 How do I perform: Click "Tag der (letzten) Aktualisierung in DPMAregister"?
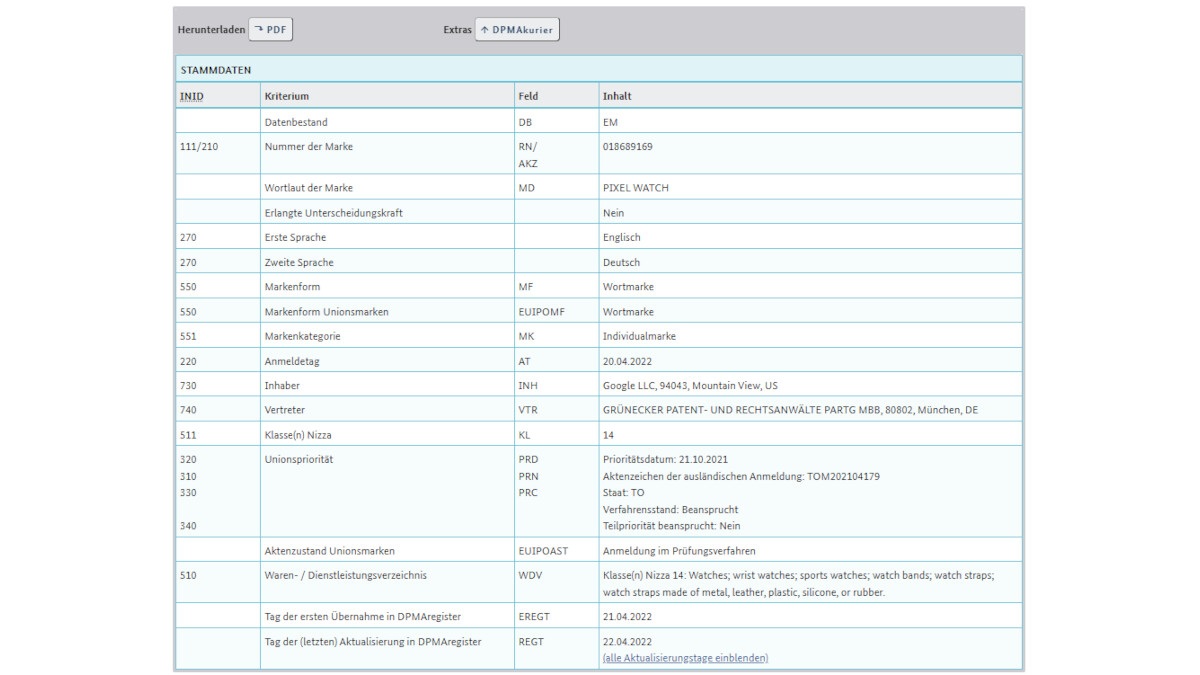(373, 641)
